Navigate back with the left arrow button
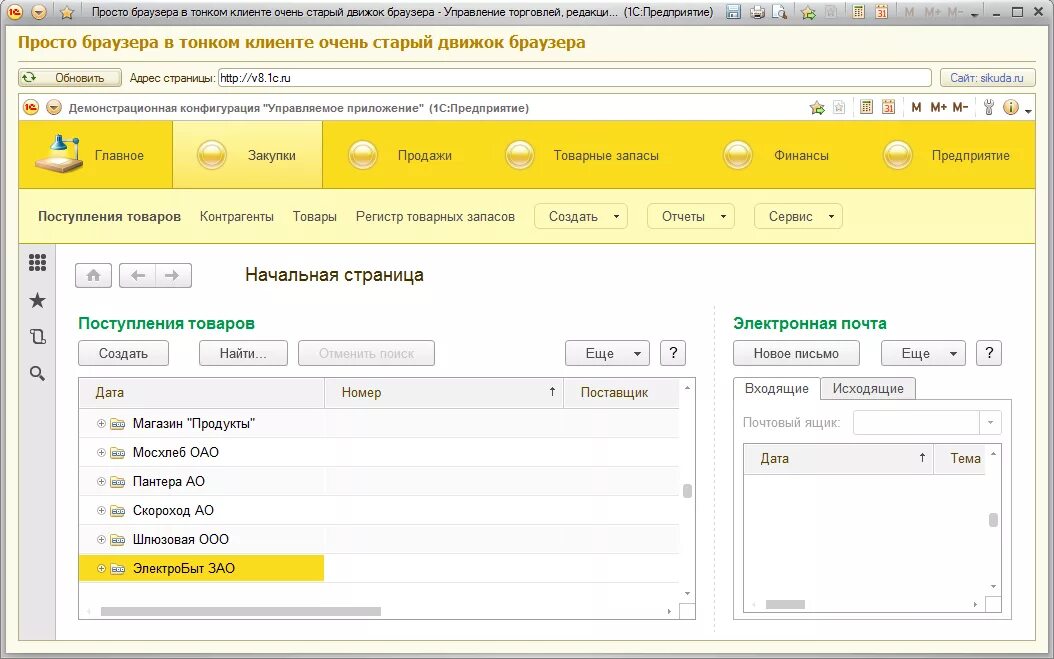 pos(138,275)
